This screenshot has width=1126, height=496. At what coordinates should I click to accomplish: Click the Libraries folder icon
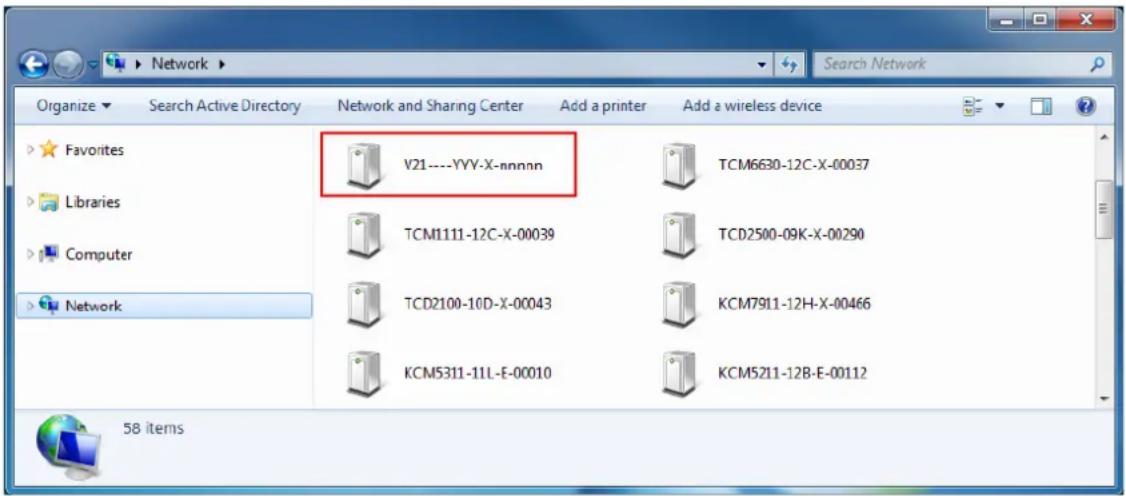click(x=49, y=202)
